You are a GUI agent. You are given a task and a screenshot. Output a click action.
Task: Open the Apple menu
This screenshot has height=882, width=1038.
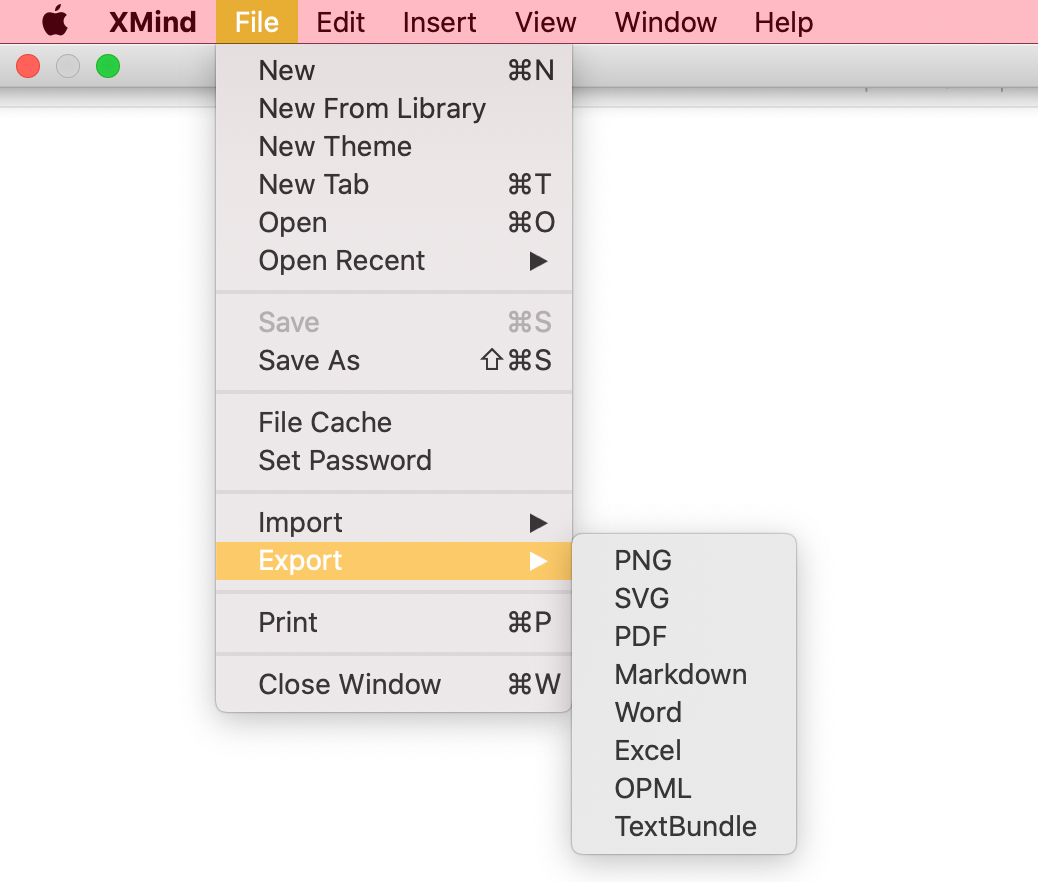tap(55, 22)
